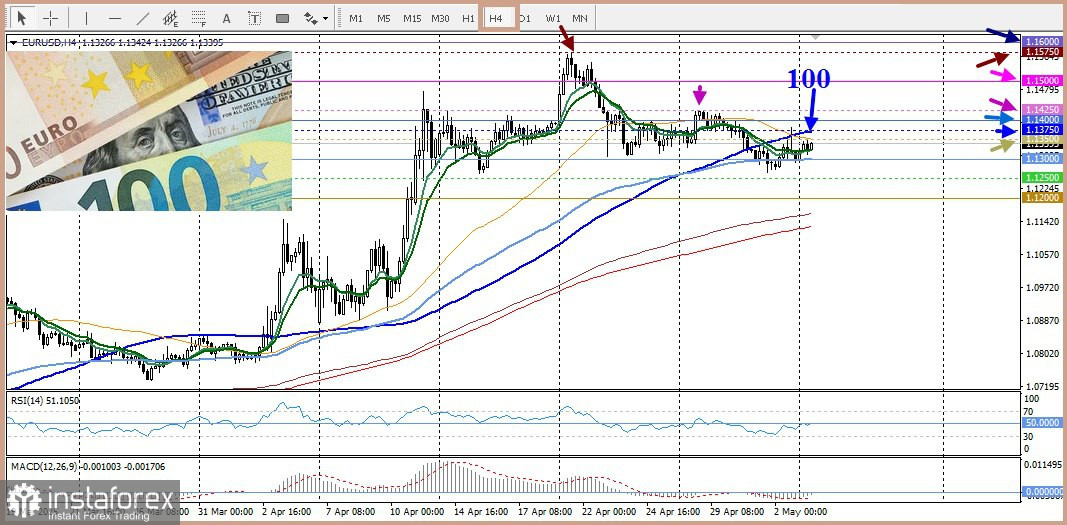This screenshot has width=1067, height=525.
Task: Pick the trendline drawing tool
Action: click(143, 18)
